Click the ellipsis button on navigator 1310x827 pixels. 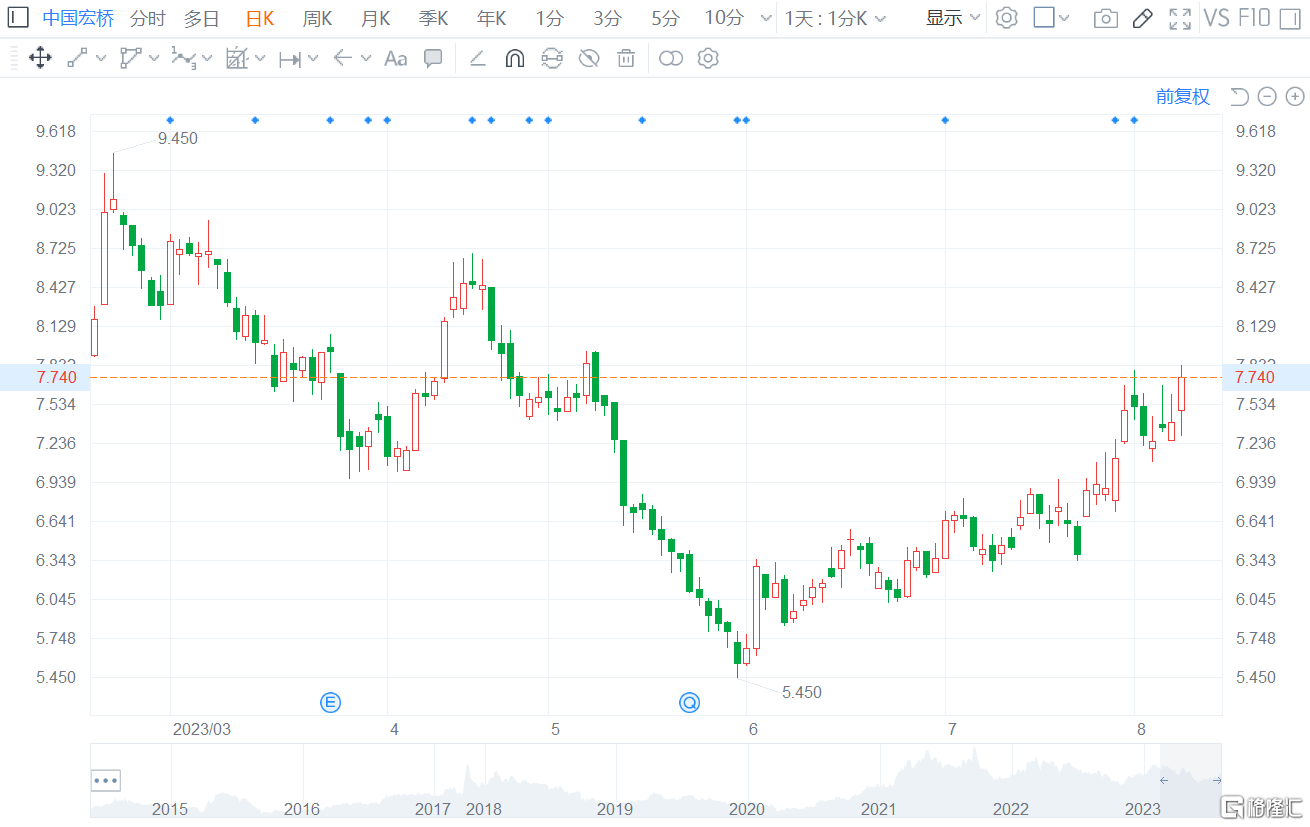pyautogui.click(x=106, y=780)
